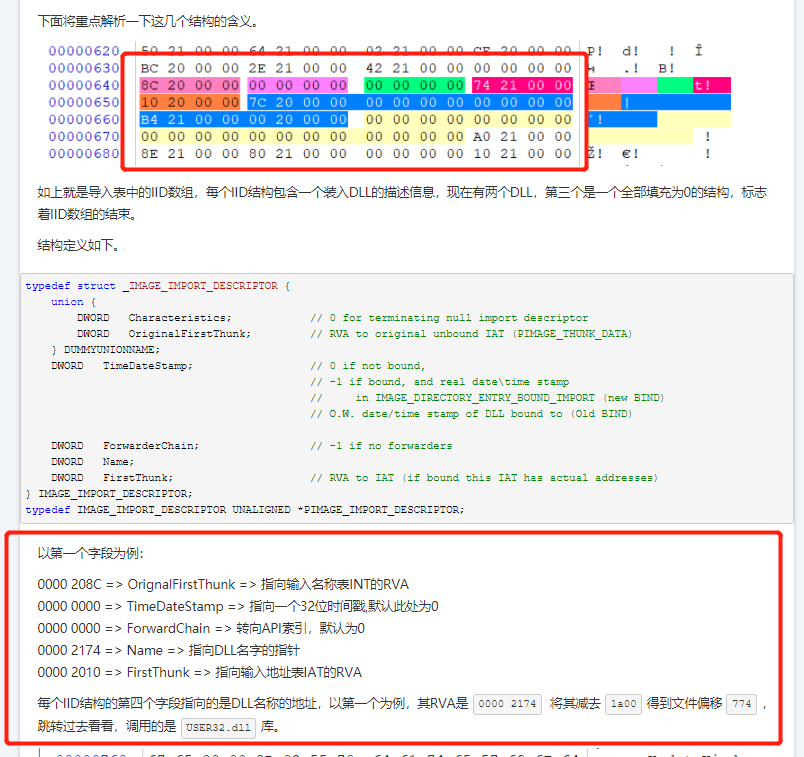Click inline code box 'USER32.dll'
Screen dimensions: 804x757
click(218, 727)
